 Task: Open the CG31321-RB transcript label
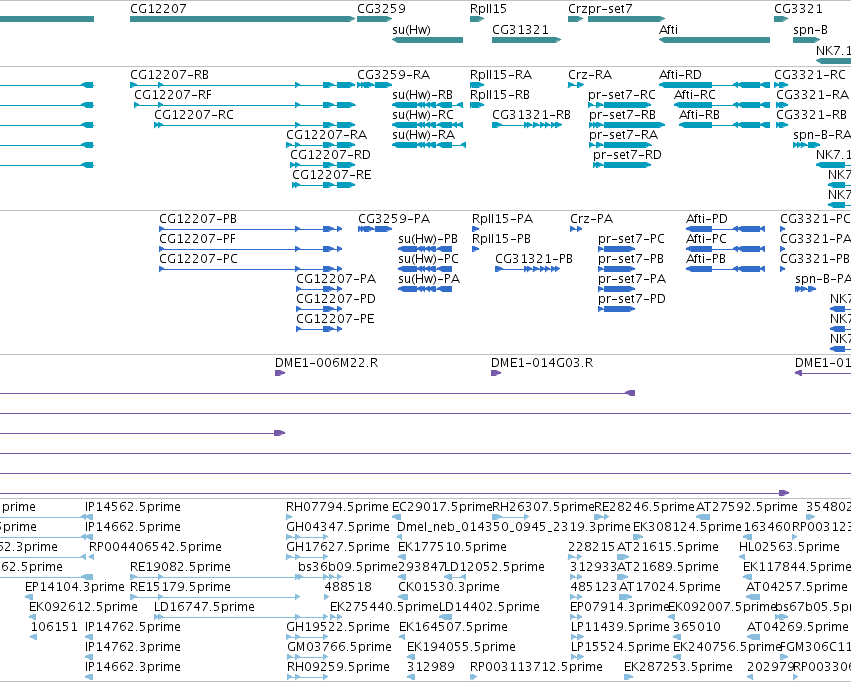coord(531,115)
